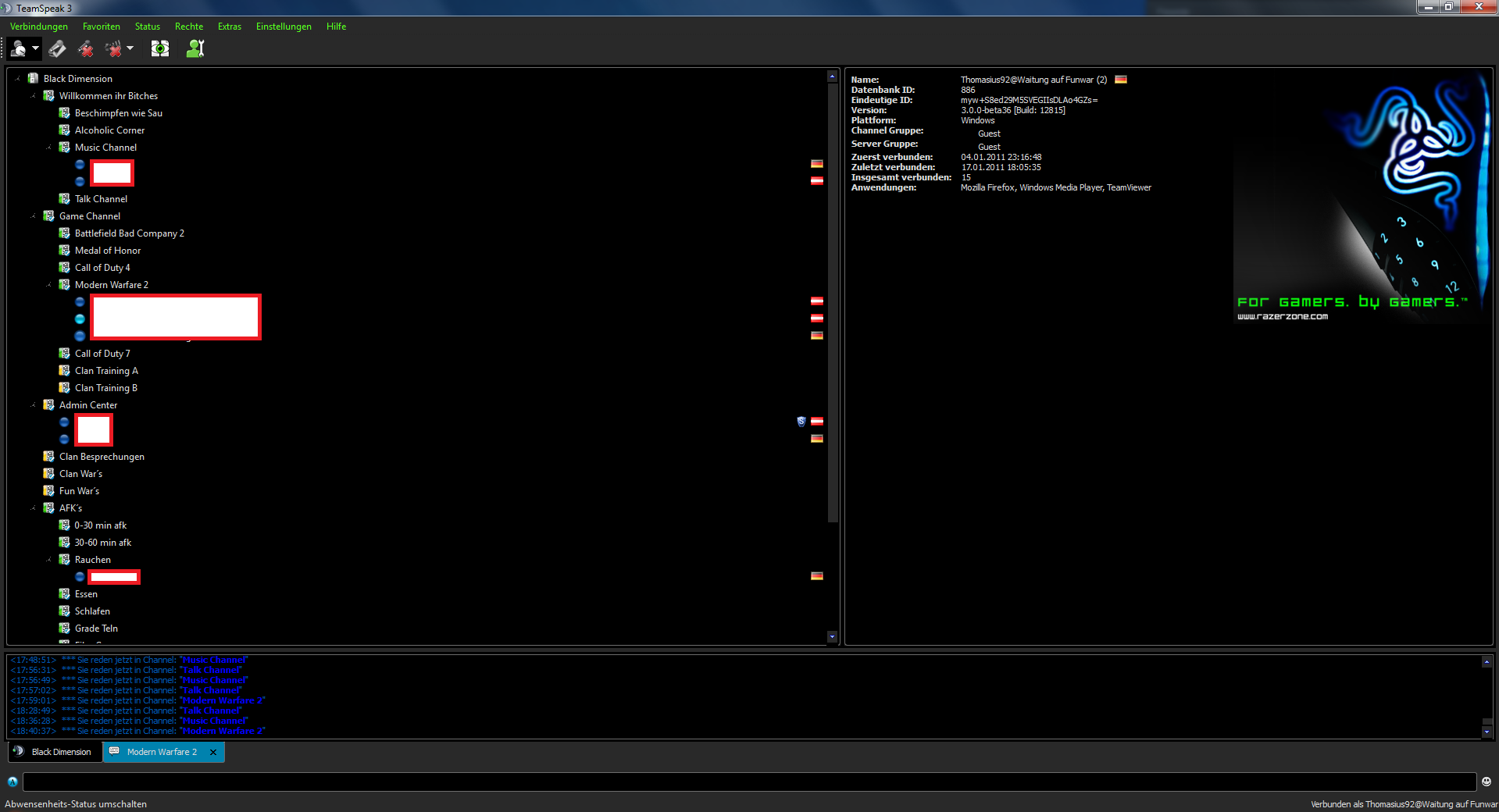The height and width of the screenshot is (812, 1499).
Task: Click Music Channel link in 17:48:51 log line
Action: (x=214, y=660)
